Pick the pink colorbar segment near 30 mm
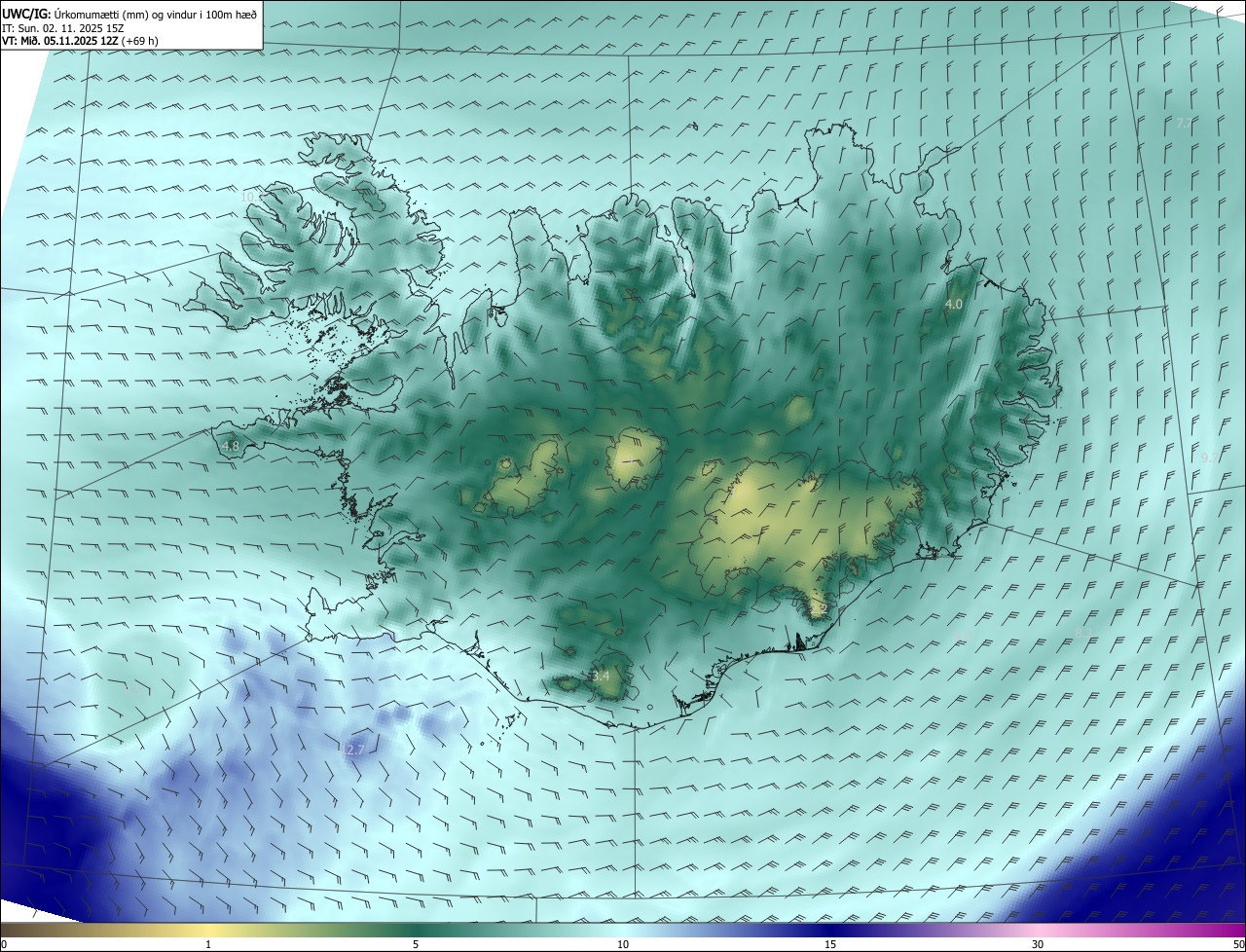This screenshot has height=952, width=1246. click(1038, 930)
